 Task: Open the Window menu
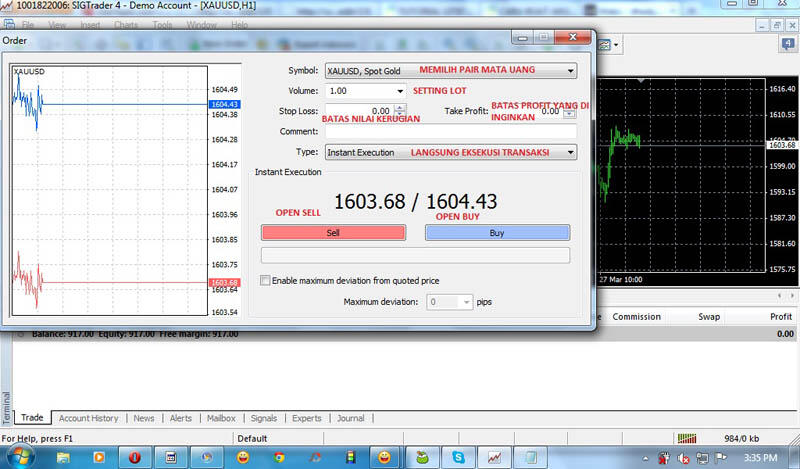tap(202, 25)
